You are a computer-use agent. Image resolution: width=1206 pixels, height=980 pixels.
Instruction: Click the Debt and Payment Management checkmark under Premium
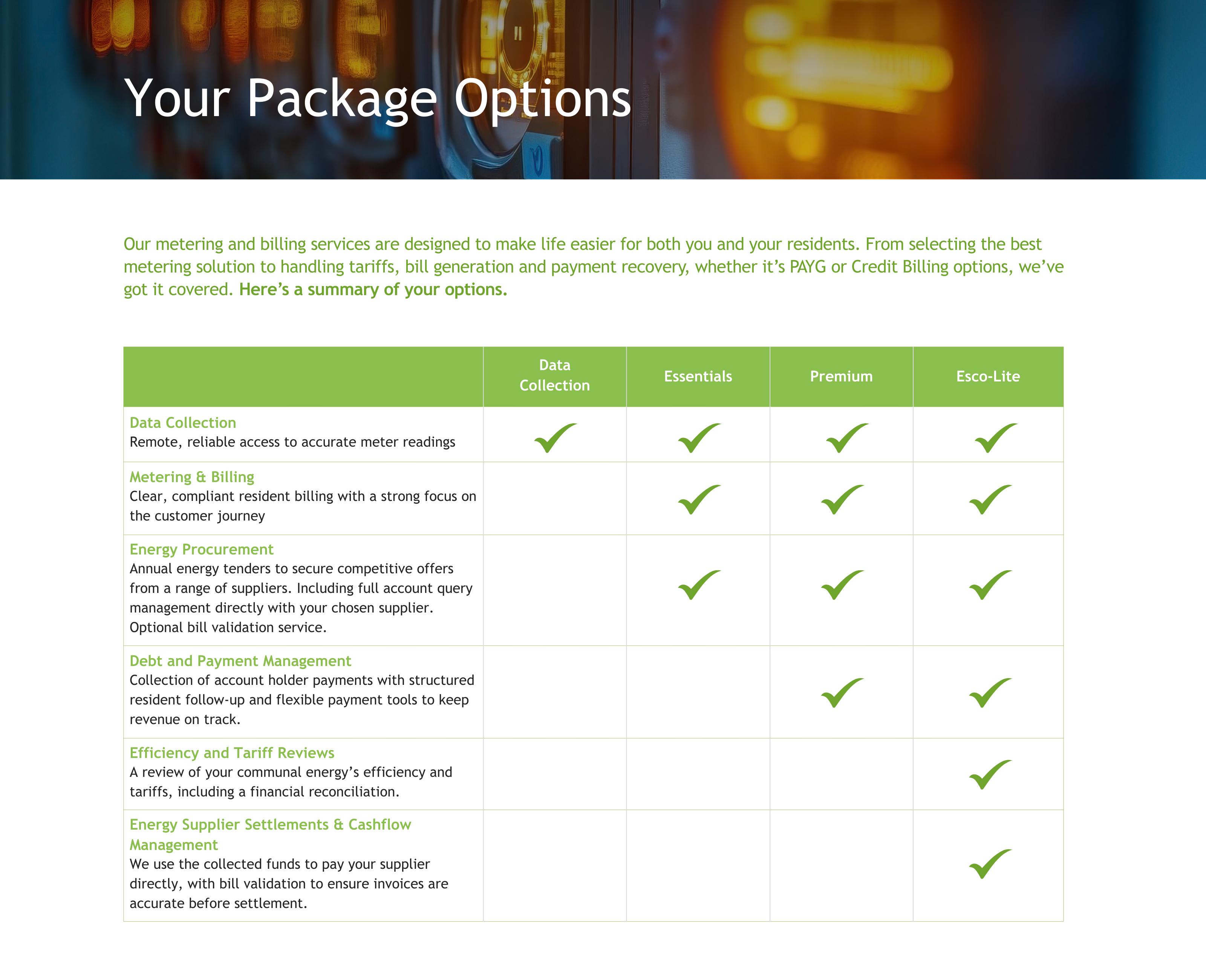tap(842, 693)
